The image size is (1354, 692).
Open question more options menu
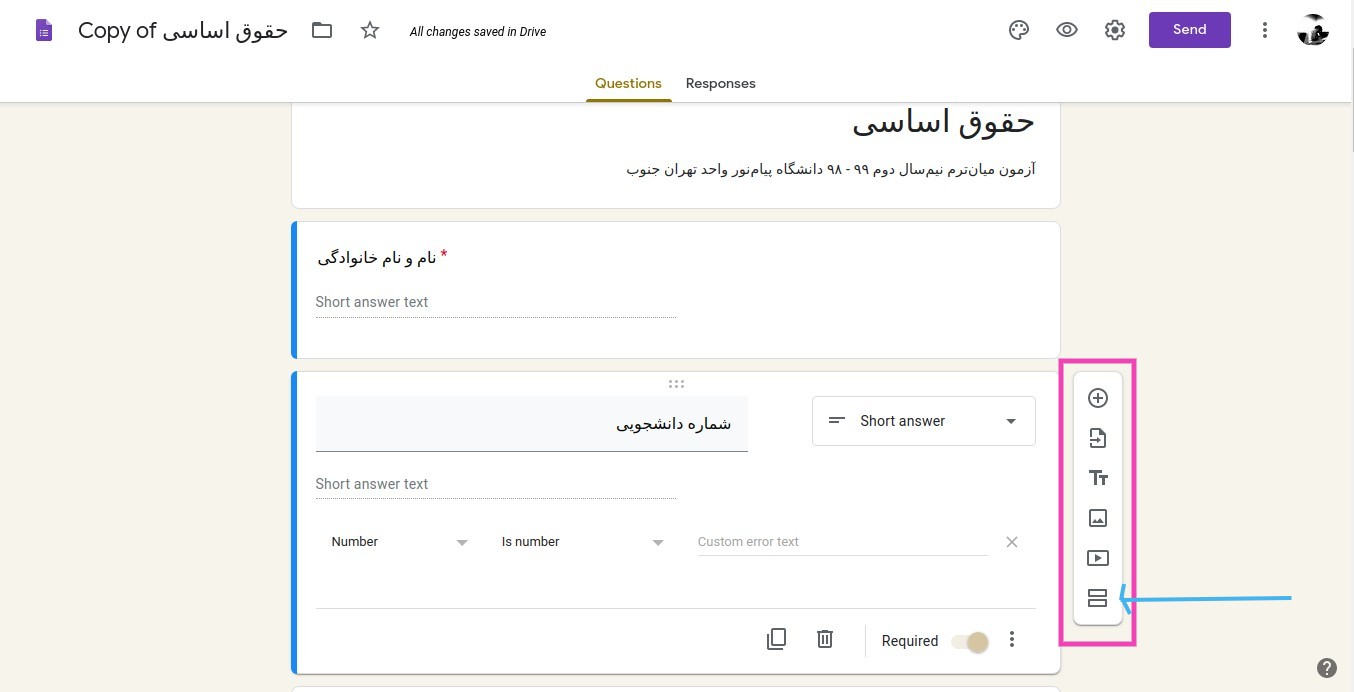pos(1012,640)
